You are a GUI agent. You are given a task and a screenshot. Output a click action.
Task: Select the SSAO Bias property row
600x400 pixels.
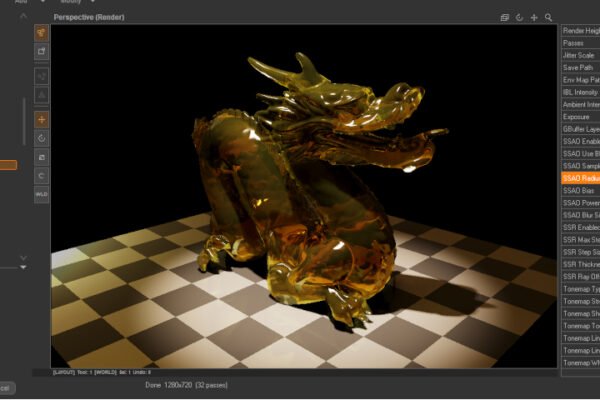580,191
